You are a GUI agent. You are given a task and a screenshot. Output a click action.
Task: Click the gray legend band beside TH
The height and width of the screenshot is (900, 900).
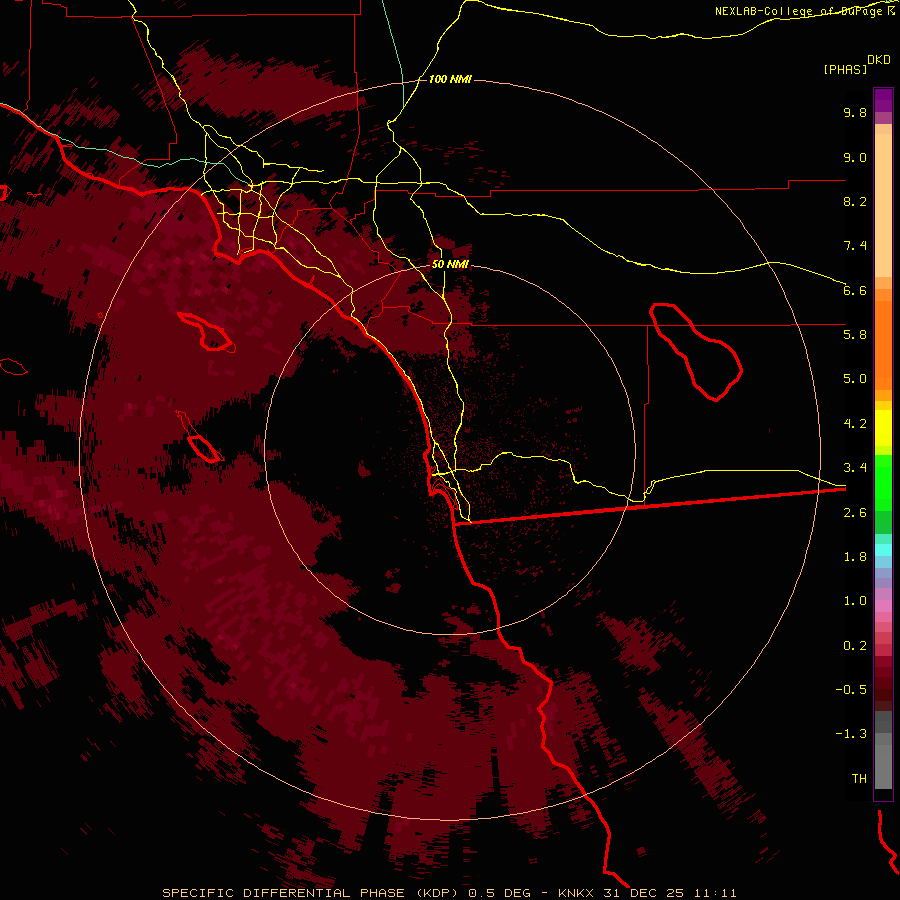pos(883,767)
